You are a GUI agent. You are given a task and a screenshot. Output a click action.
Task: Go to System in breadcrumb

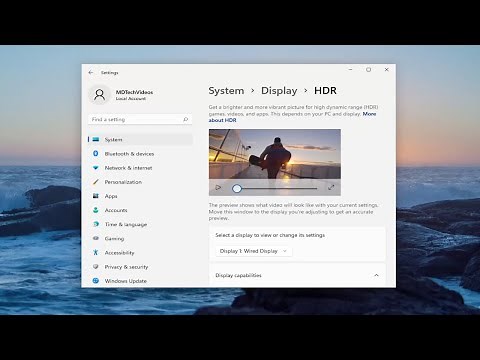pos(226,91)
